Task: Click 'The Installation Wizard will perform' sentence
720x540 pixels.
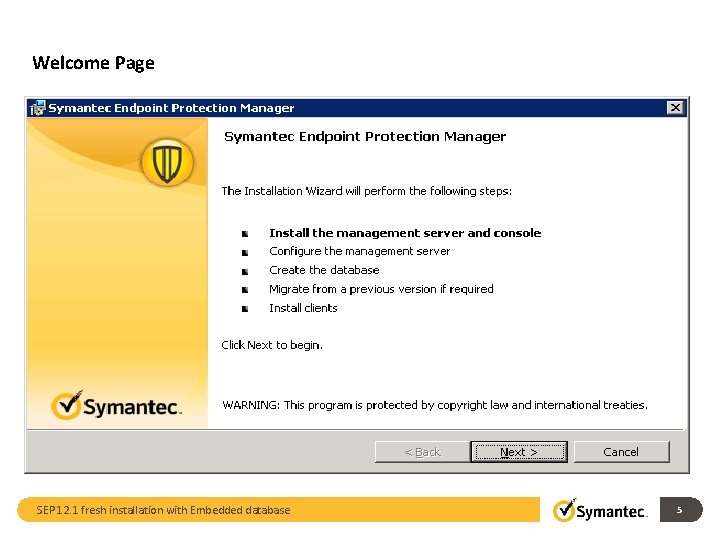Action: [x=366, y=191]
